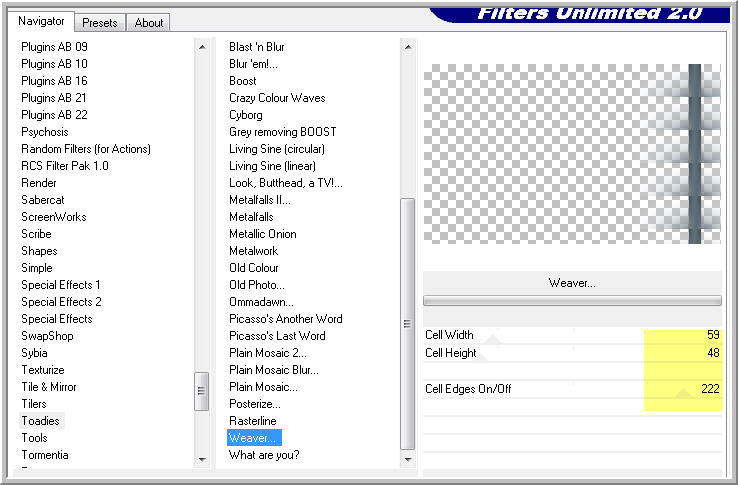Click the category list scroll-down arrow
The height and width of the screenshot is (485, 738).
pos(202,459)
